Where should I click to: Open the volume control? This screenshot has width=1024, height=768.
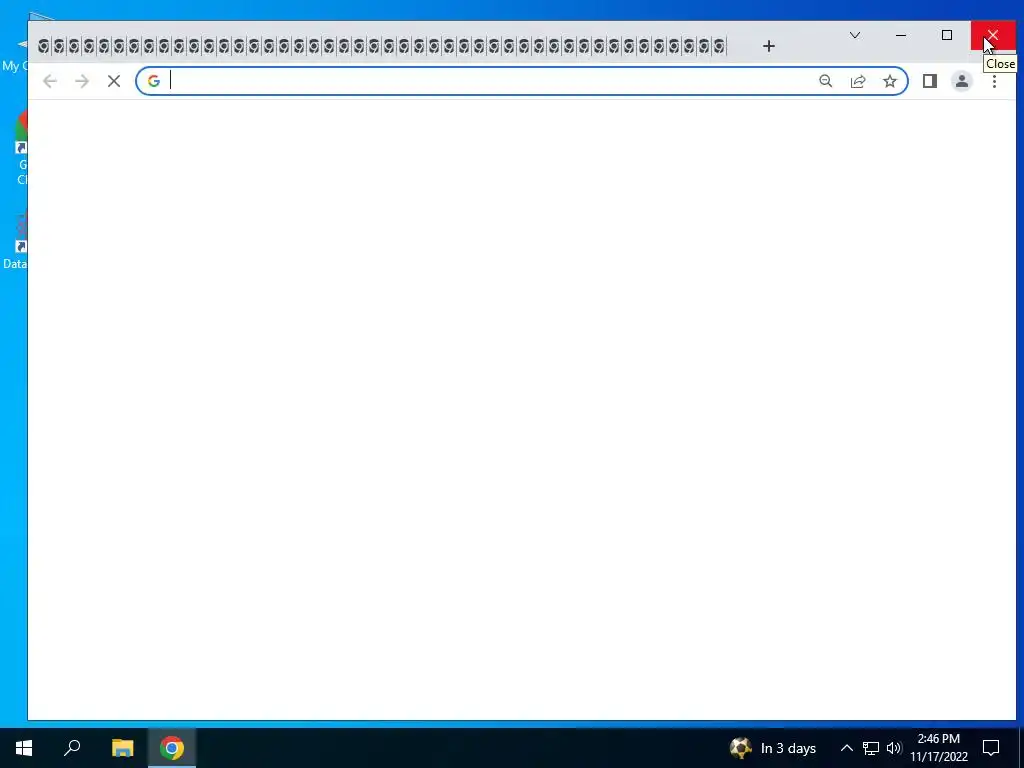(x=894, y=748)
